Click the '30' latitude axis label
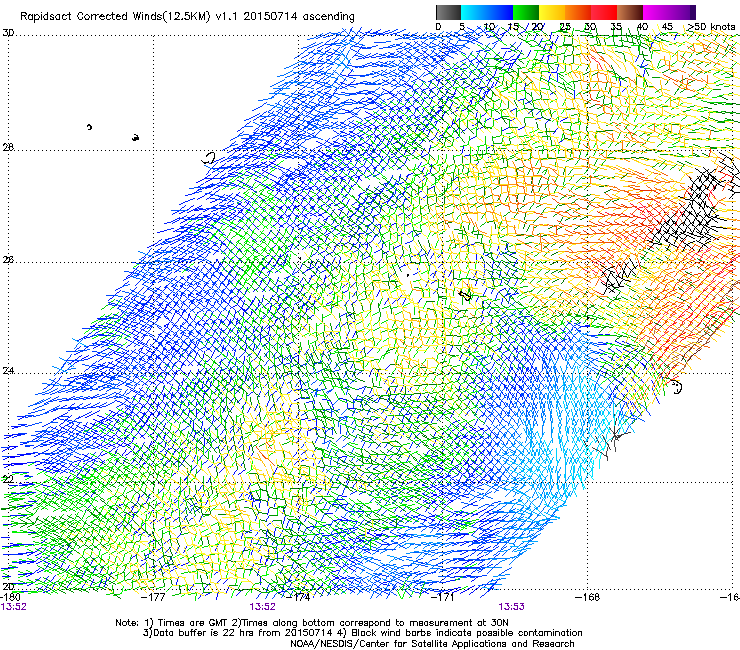The image size is (740, 650). [x=8, y=33]
